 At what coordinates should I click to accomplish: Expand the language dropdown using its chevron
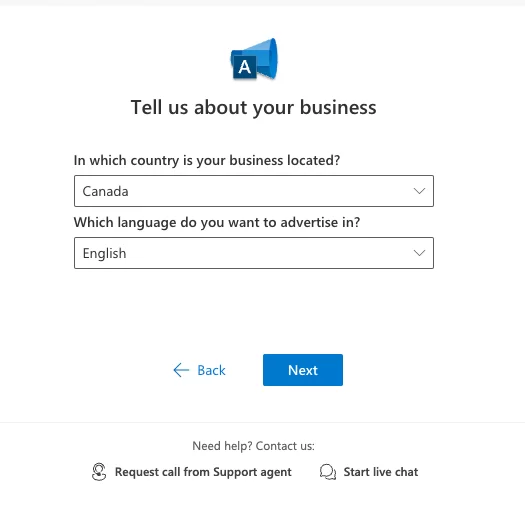(x=419, y=253)
